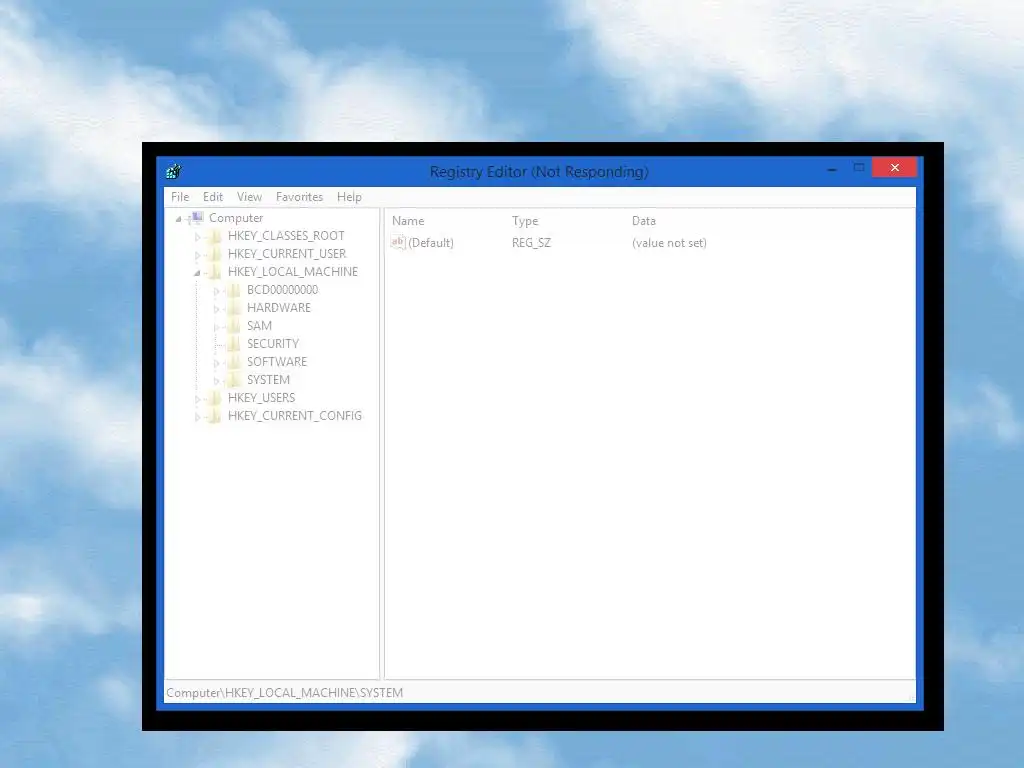Sort by the Data column header

[644, 221]
